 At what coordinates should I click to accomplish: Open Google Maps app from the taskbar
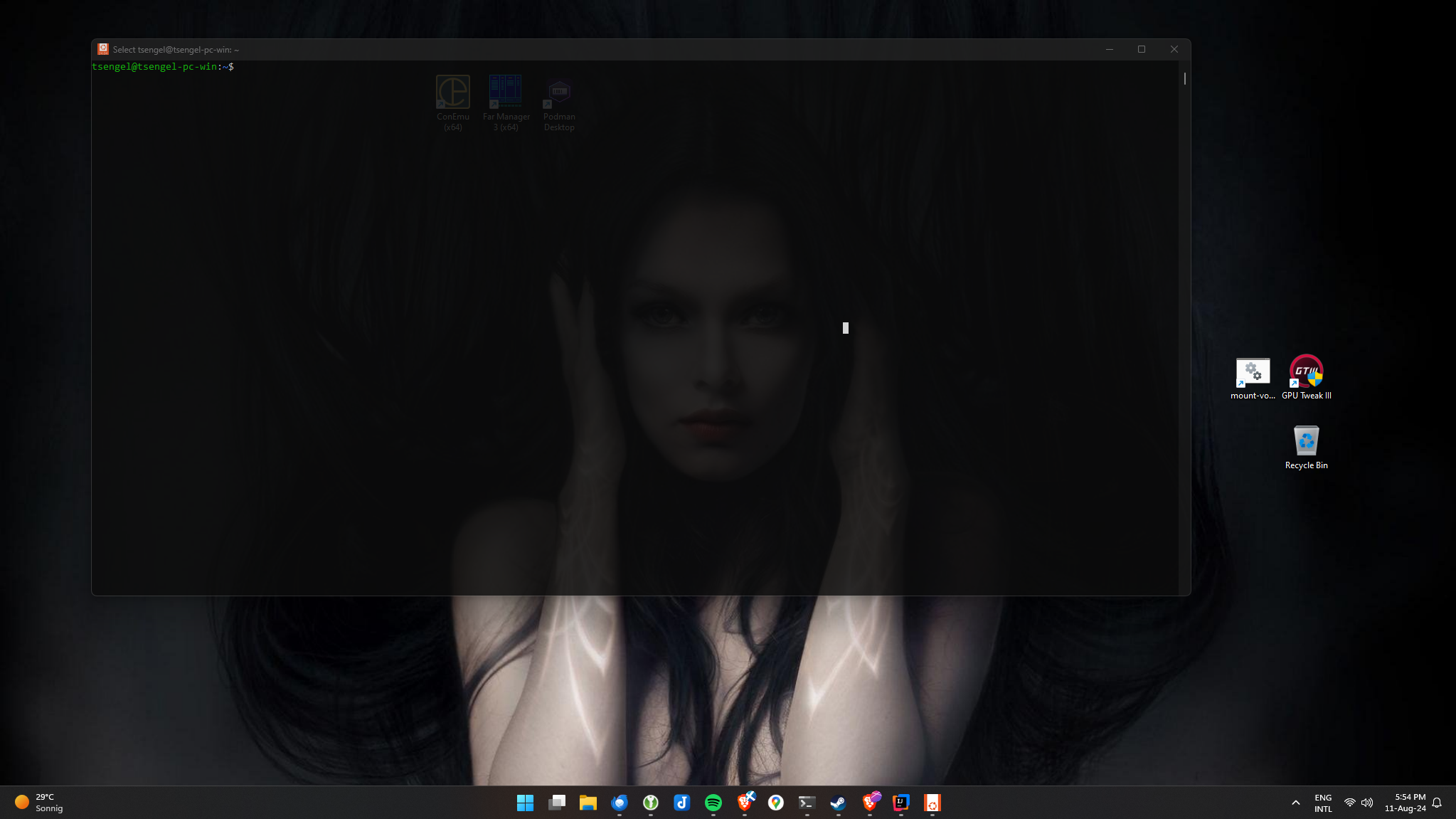pos(775,803)
